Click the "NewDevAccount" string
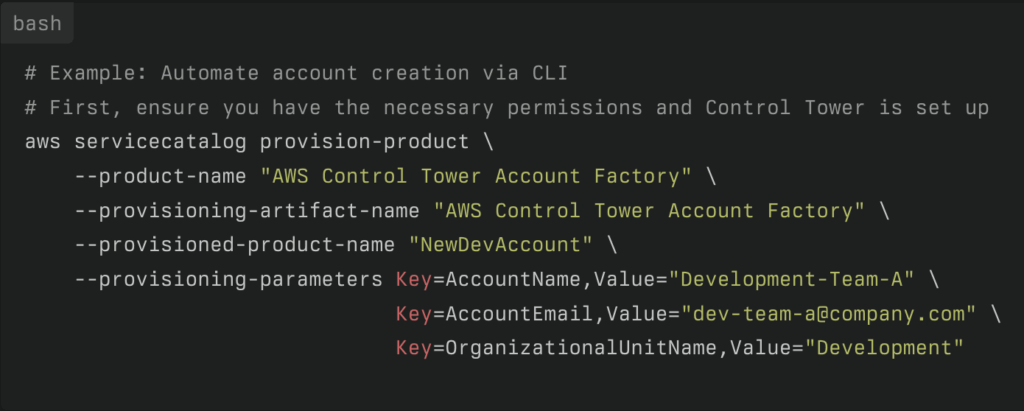The image size is (1024, 411). coord(501,245)
